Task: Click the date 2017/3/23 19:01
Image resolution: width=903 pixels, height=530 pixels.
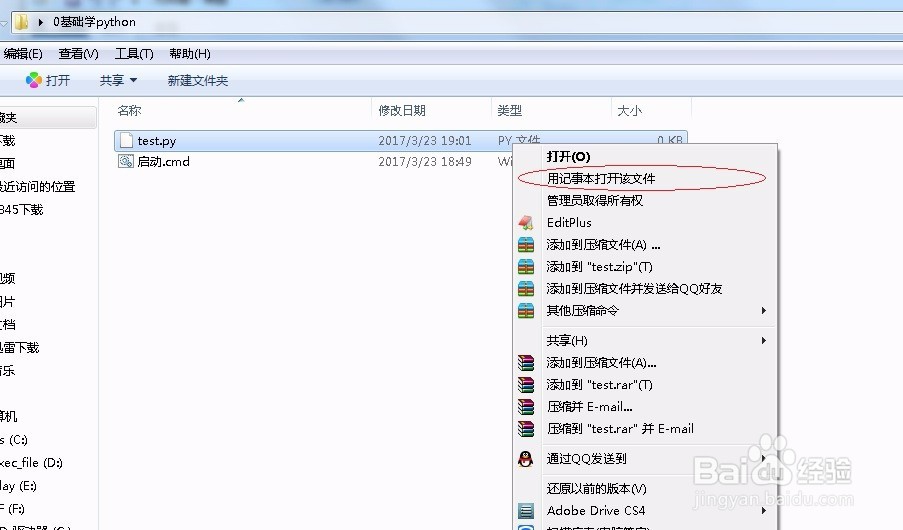Action: [424, 141]
